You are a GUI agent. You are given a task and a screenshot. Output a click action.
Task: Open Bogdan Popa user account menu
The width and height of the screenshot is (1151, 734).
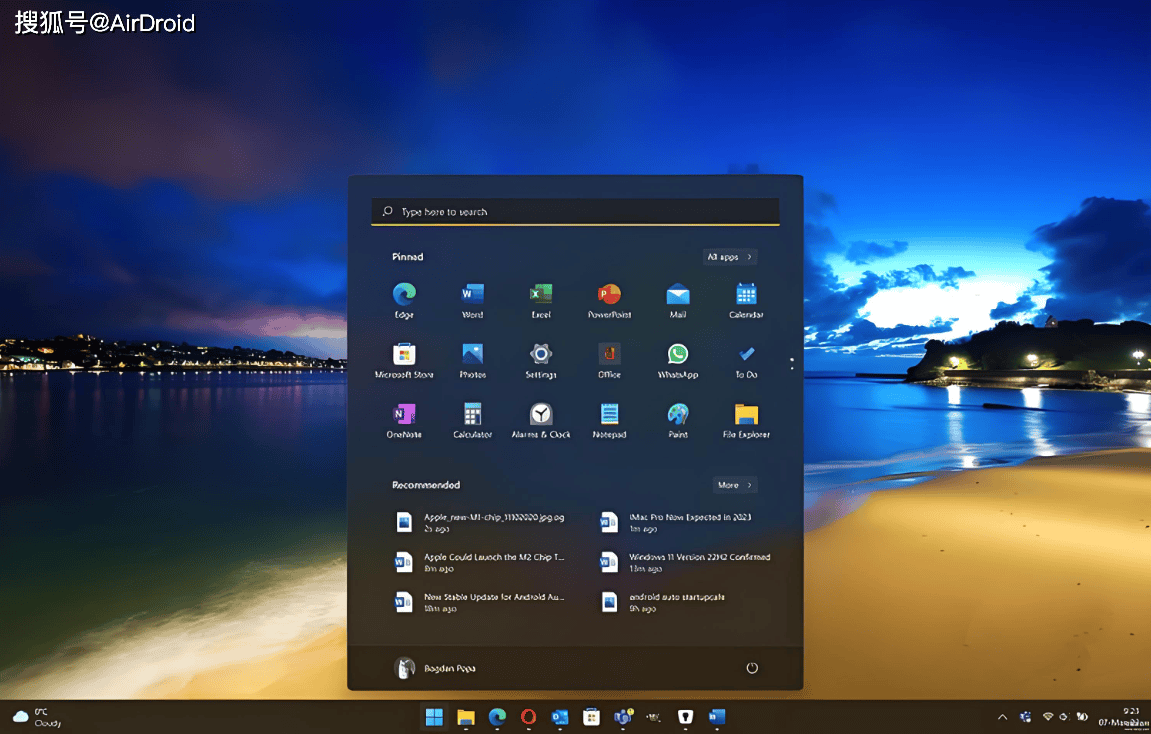[436, 668]
